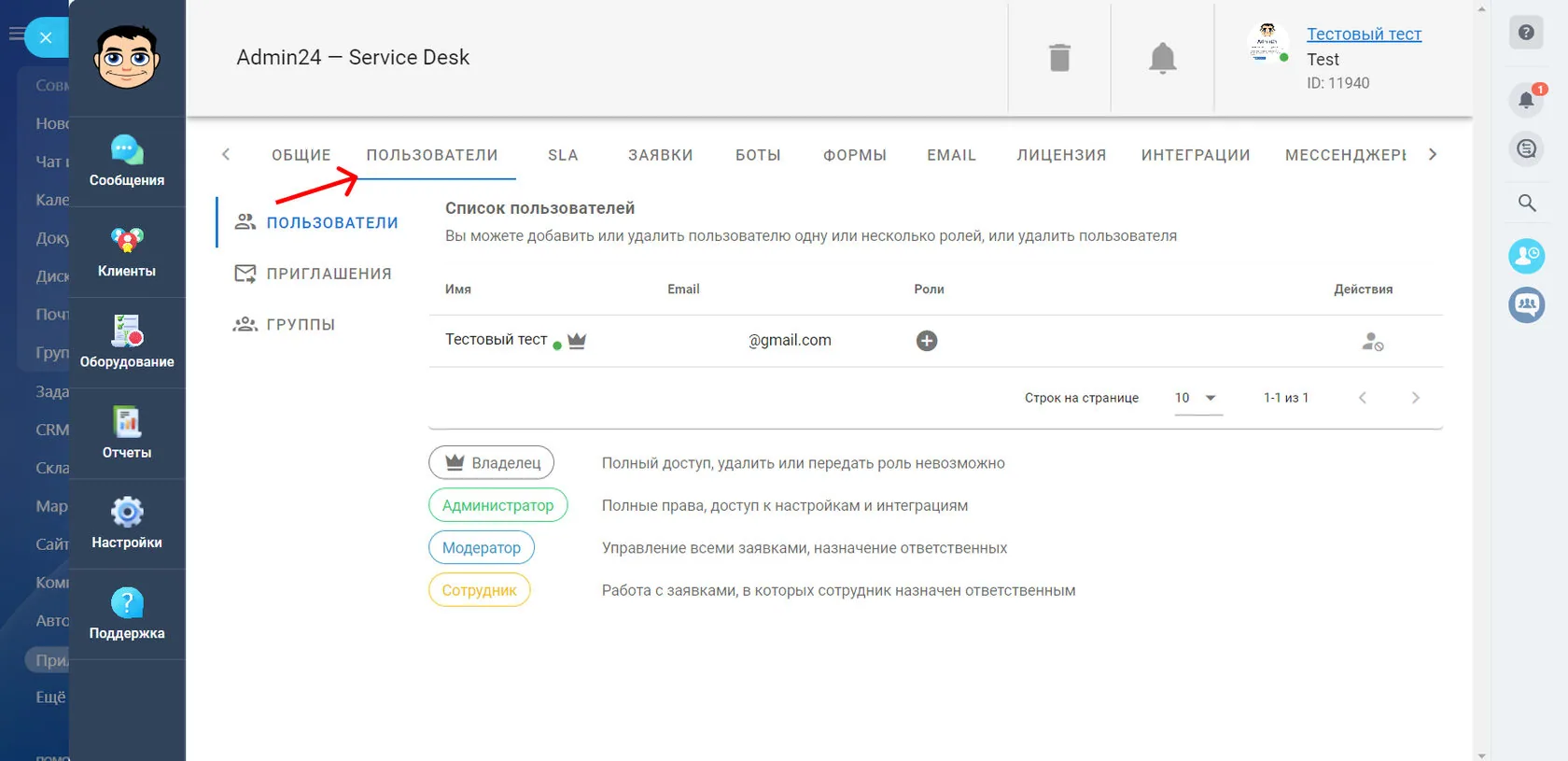
Task: Select ПОЛЬЗОВАТЕЛИ in the left submenu
Action: tap(316, 222)
